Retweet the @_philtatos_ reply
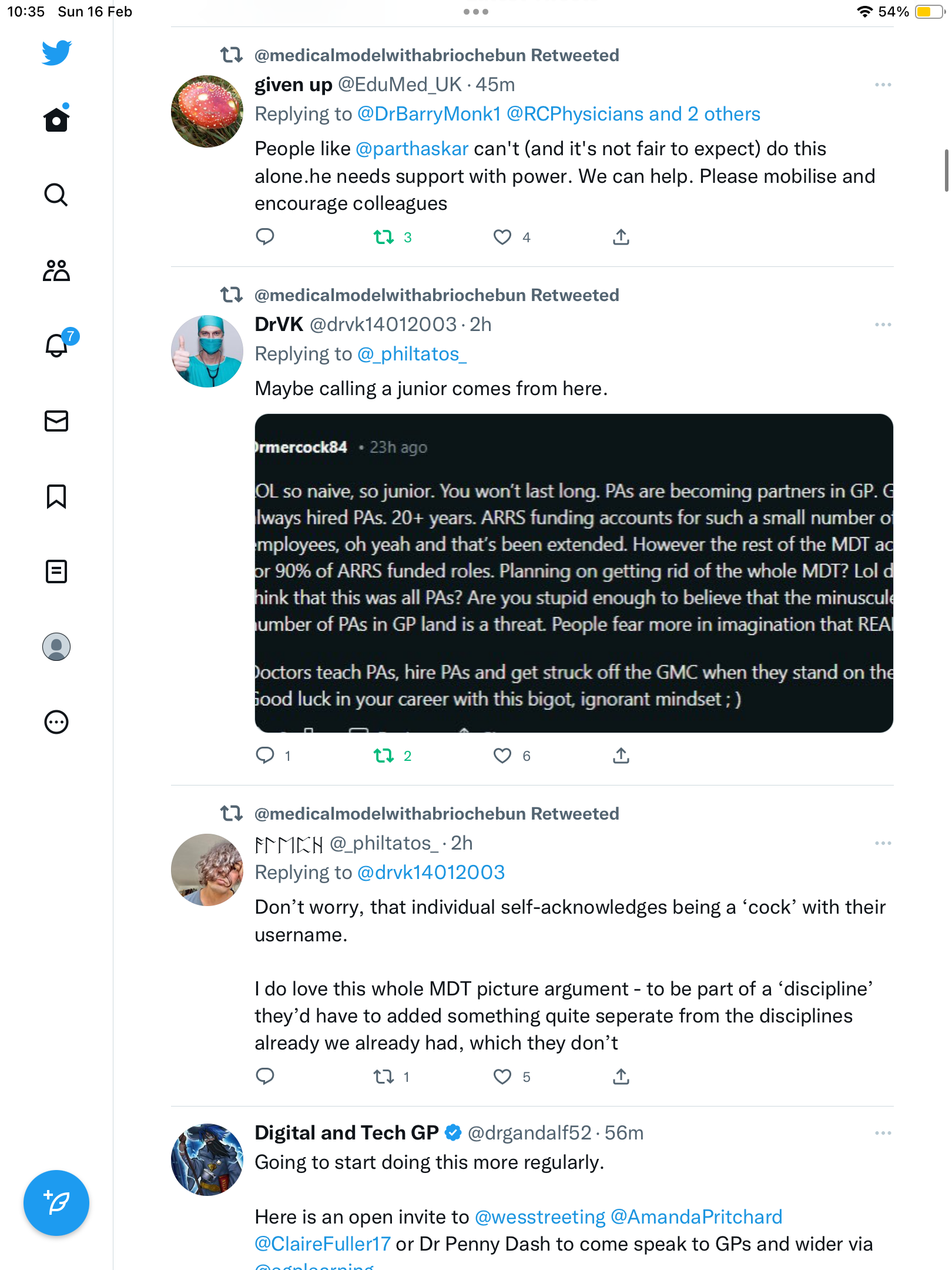The height and width of the screenshot is (1270, 952). click(384, 1077)
